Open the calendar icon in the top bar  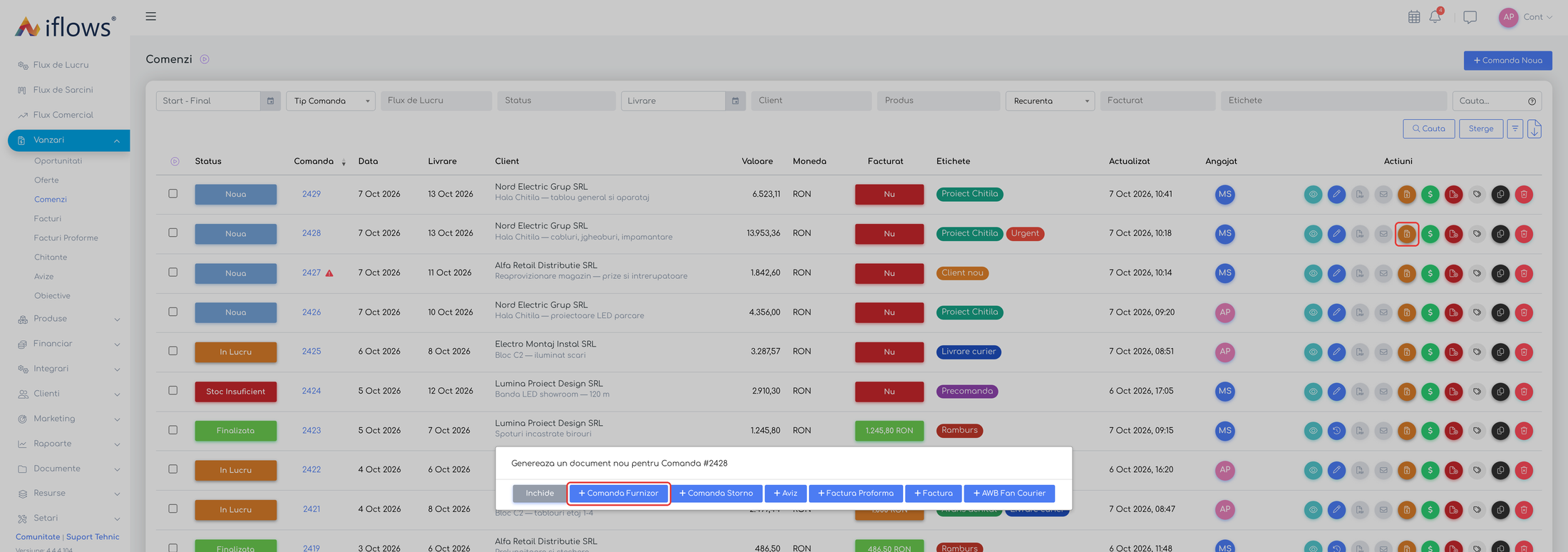(1414, 17)
